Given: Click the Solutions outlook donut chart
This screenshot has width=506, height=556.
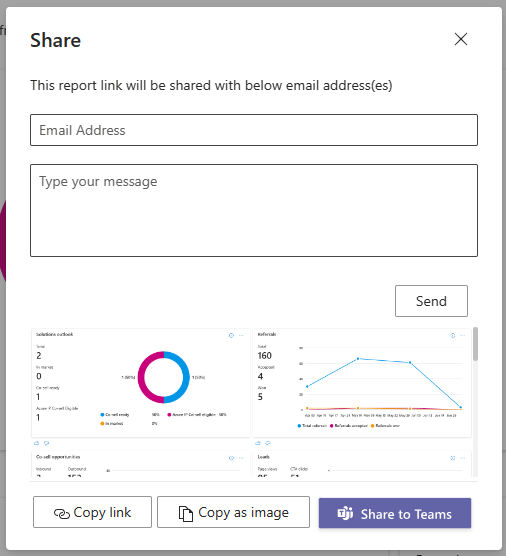Looking at the screenshot, I should pos(163,377).
